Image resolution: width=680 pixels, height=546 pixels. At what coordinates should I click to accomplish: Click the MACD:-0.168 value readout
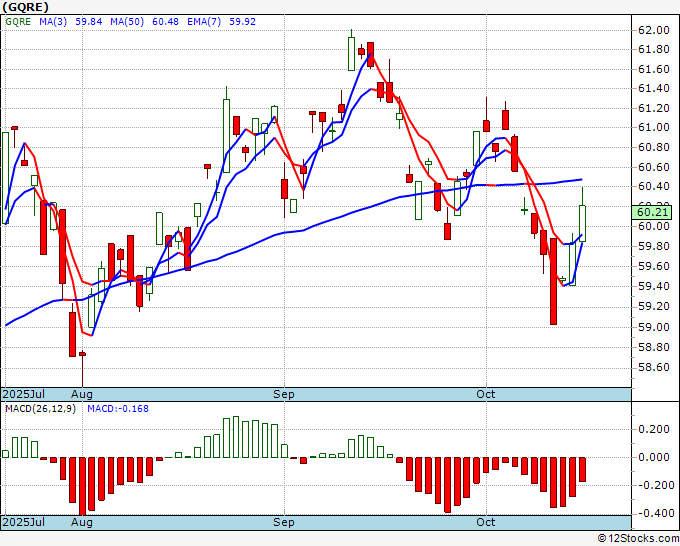pos(118,409)
